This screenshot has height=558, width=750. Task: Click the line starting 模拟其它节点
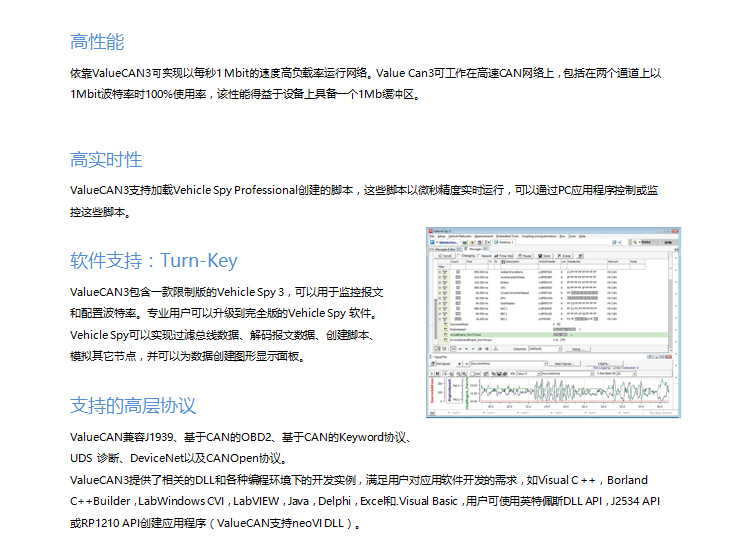[x=188, y=356]
